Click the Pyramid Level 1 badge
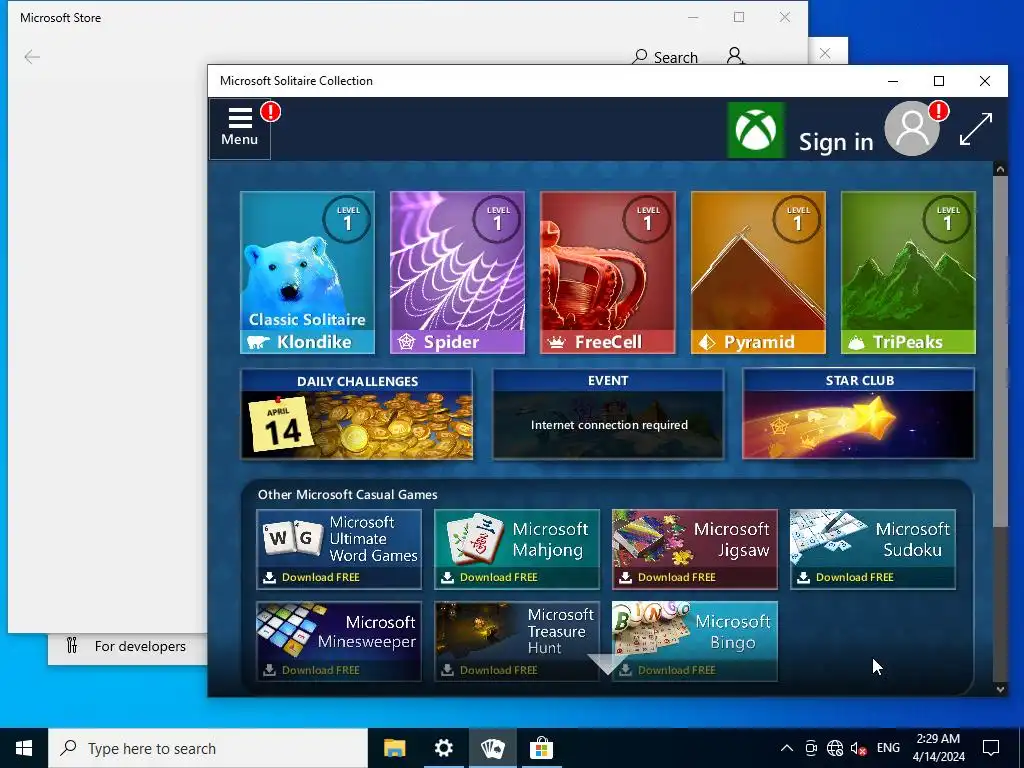1024x768 pixels. [798, 219]
